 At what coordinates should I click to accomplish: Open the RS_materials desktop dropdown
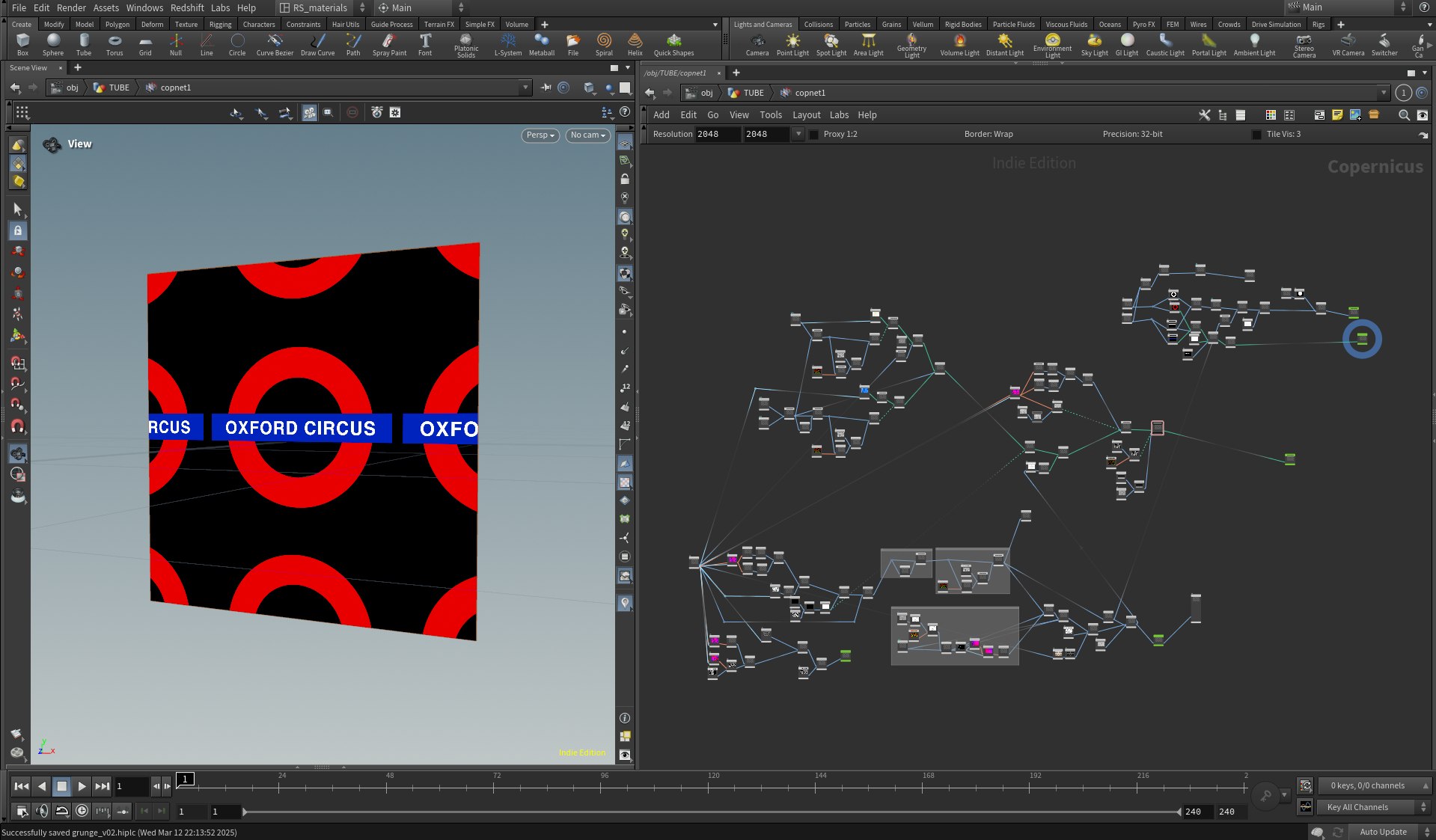(x=323, y=7)
